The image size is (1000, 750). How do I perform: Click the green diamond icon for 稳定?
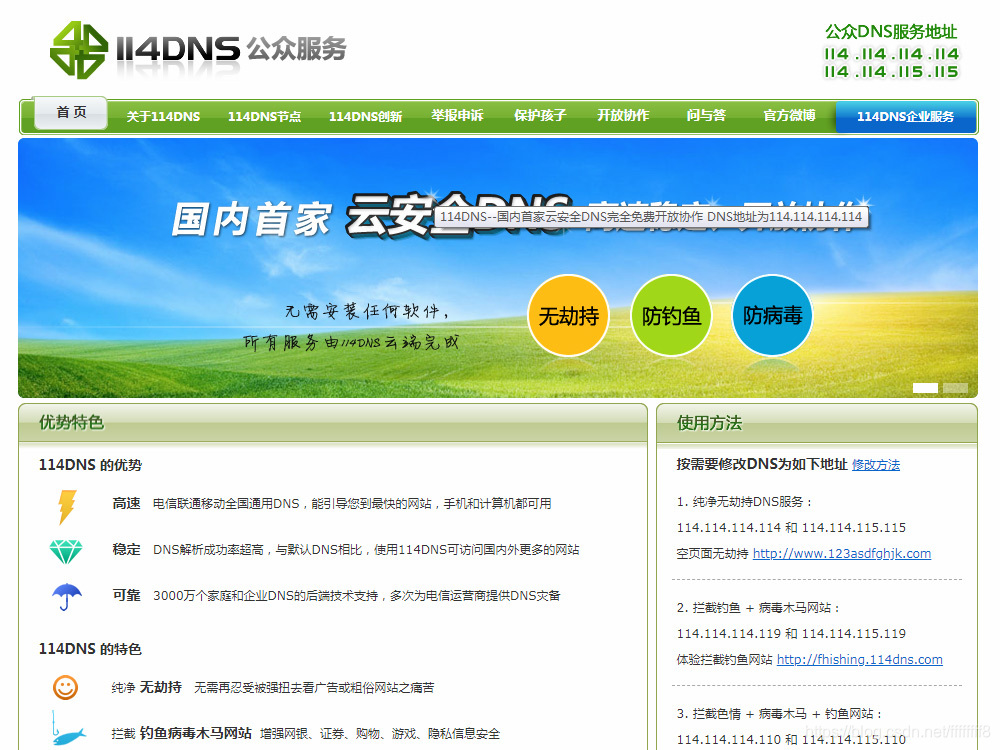(x=66, y=552)
